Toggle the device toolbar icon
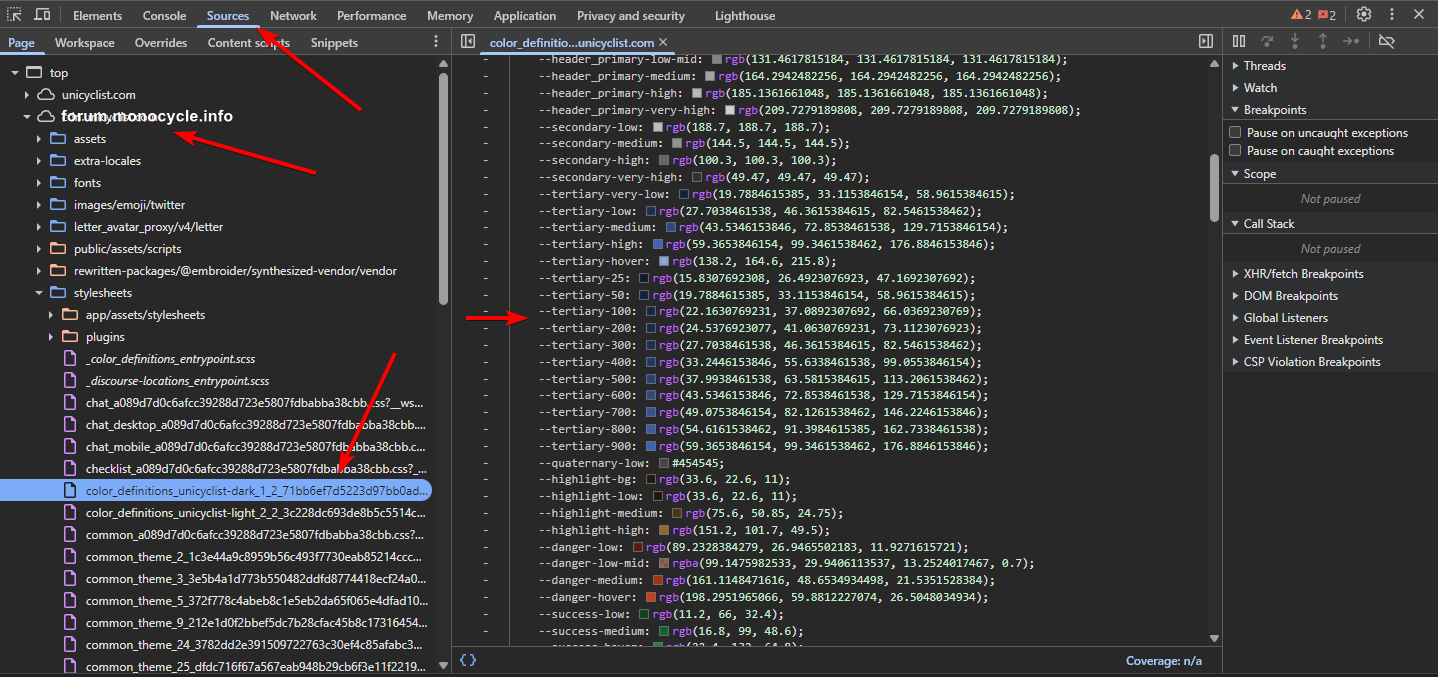The height and width of the screenshot is (677, 1438). click(43, 15)
